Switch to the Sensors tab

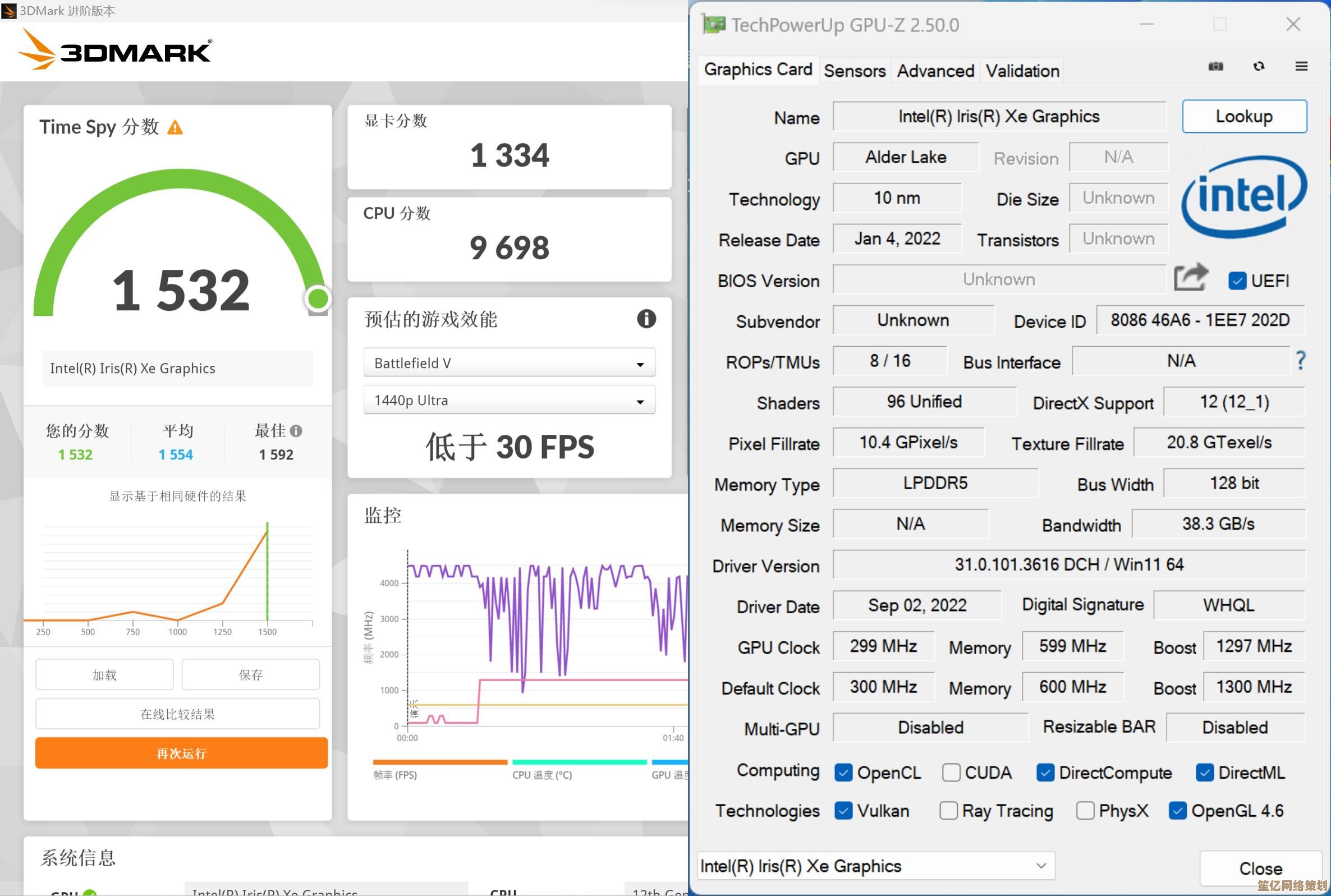click(855, 71)
